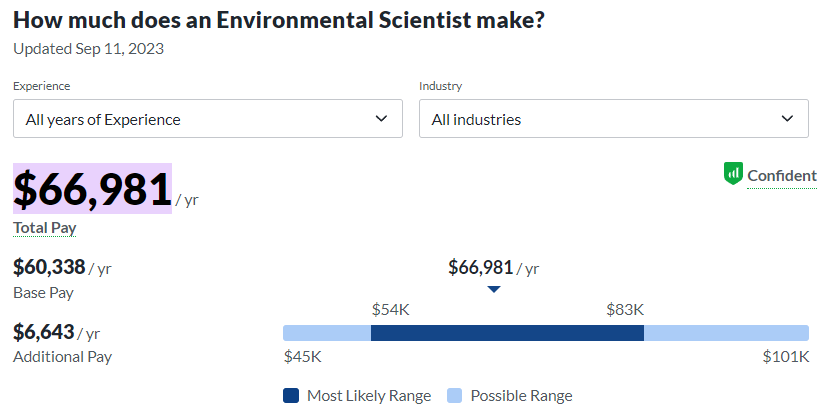Click the $66,981 label above the bar
834x414 pixels.
(x=481, y=267)
